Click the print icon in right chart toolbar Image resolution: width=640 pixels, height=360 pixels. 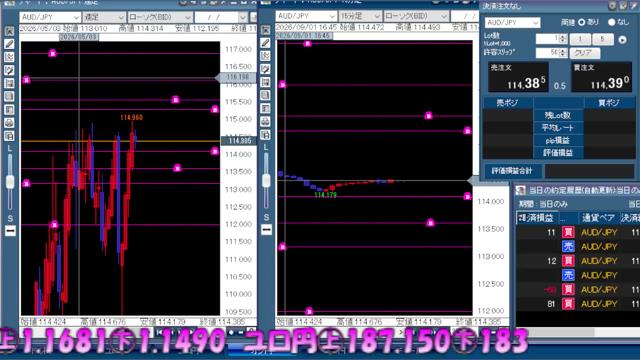[x=265, y=122]
